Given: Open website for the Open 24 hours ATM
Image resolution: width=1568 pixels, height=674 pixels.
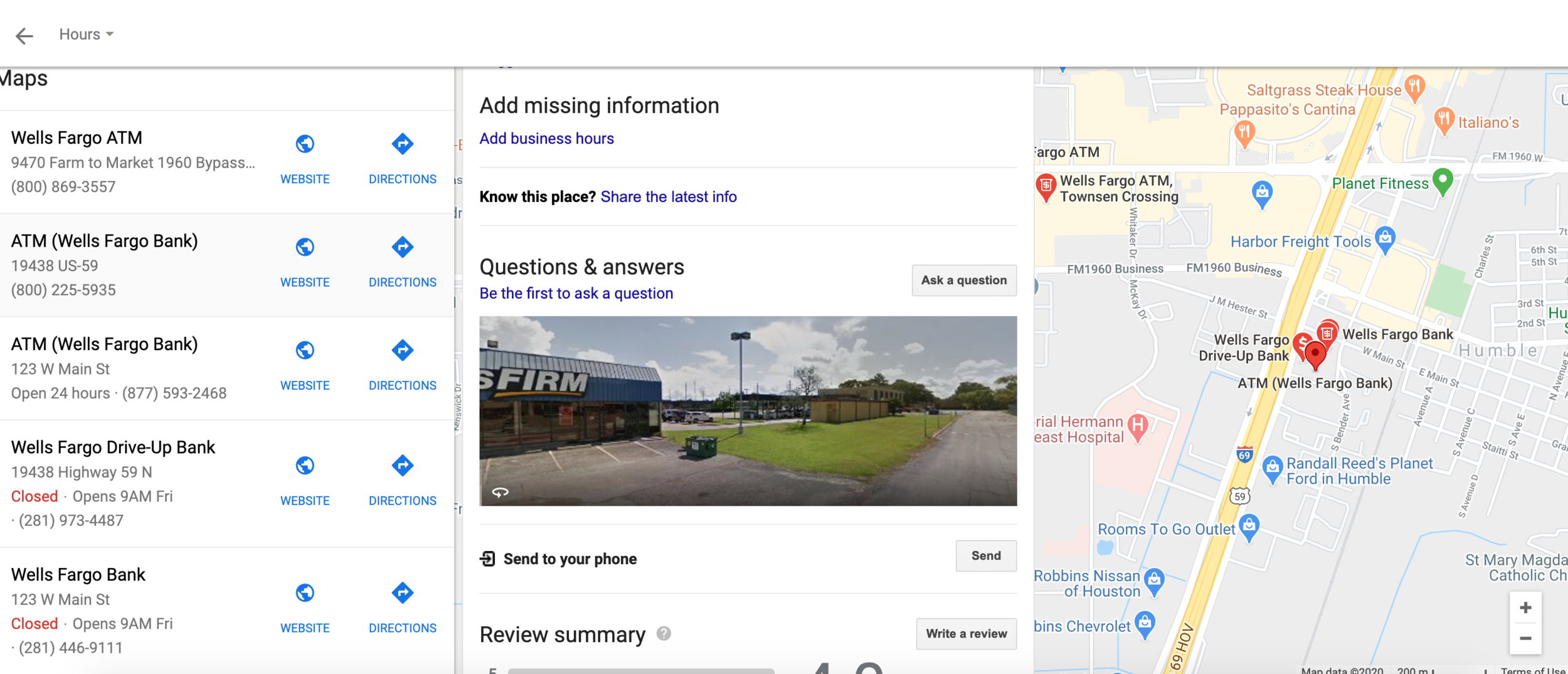Looking at the screenshot, I should tap(305, 366).
